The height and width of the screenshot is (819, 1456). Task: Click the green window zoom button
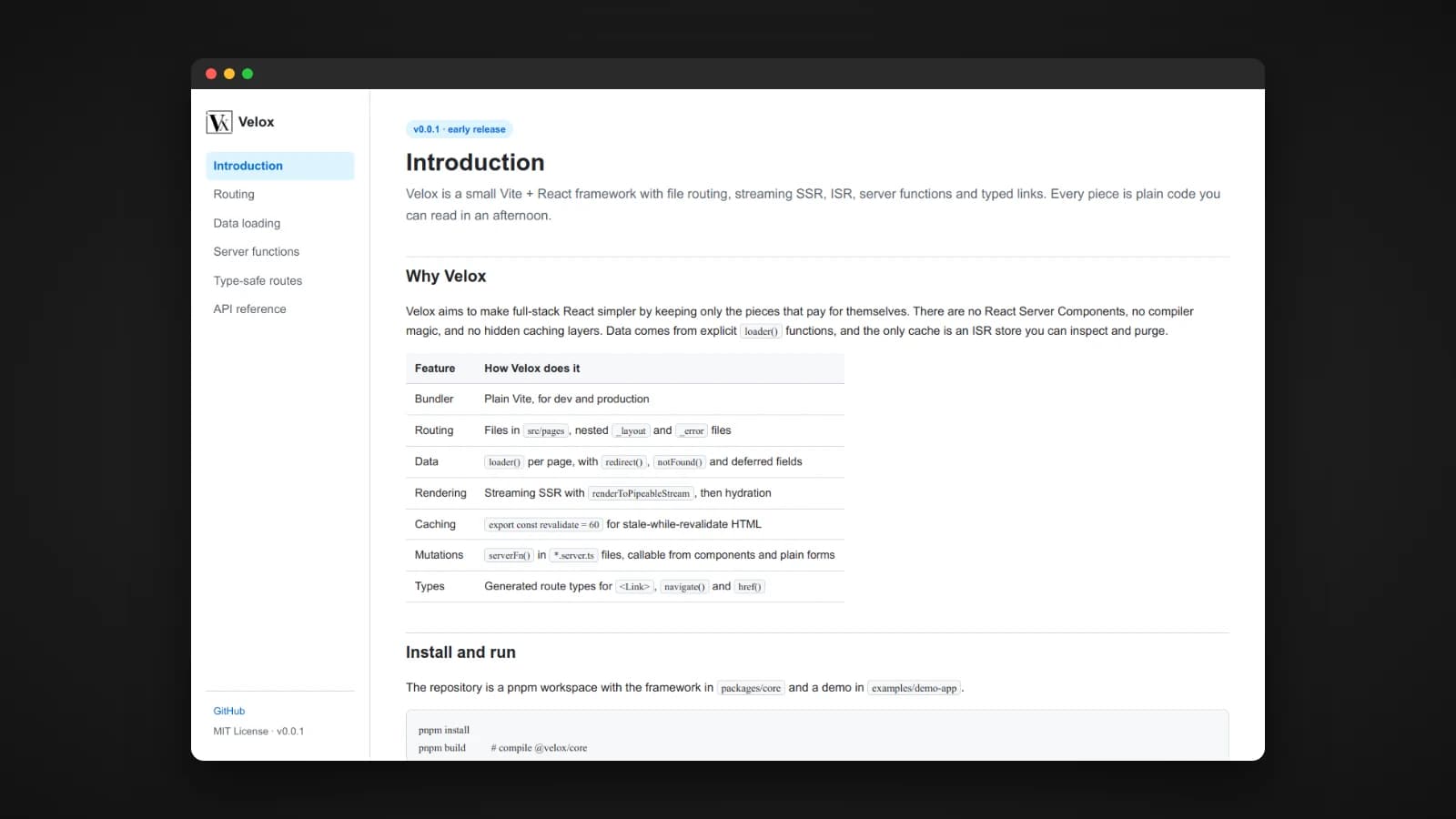(248, 74)
